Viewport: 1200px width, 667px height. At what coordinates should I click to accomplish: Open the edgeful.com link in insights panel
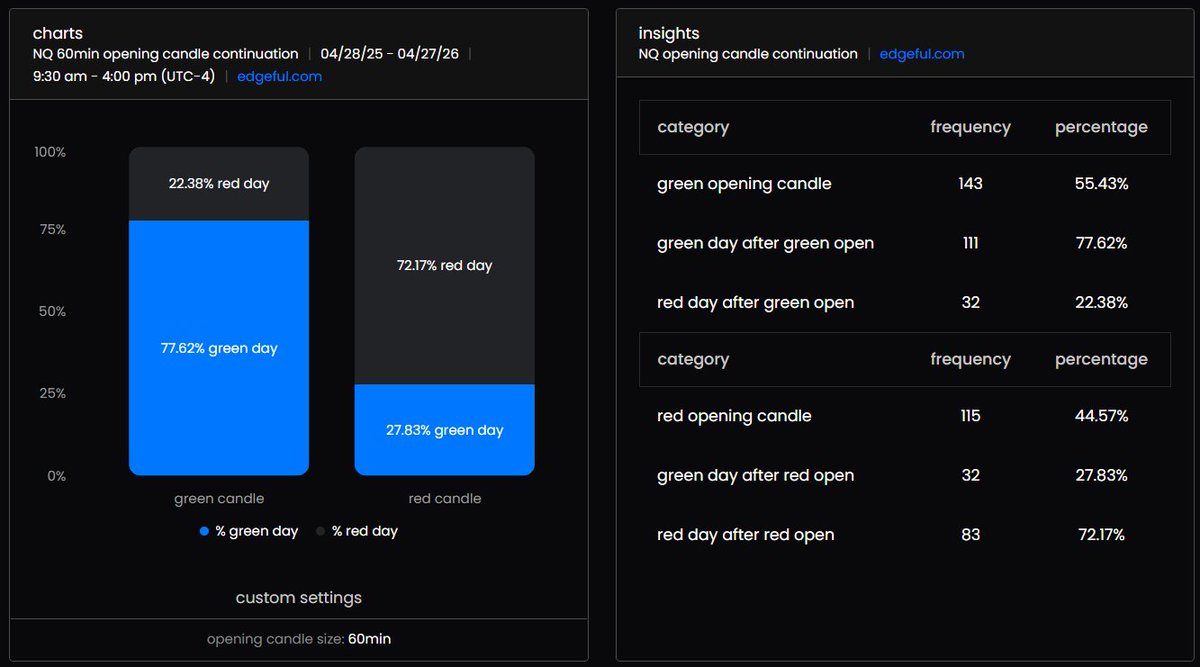[922, 54]
